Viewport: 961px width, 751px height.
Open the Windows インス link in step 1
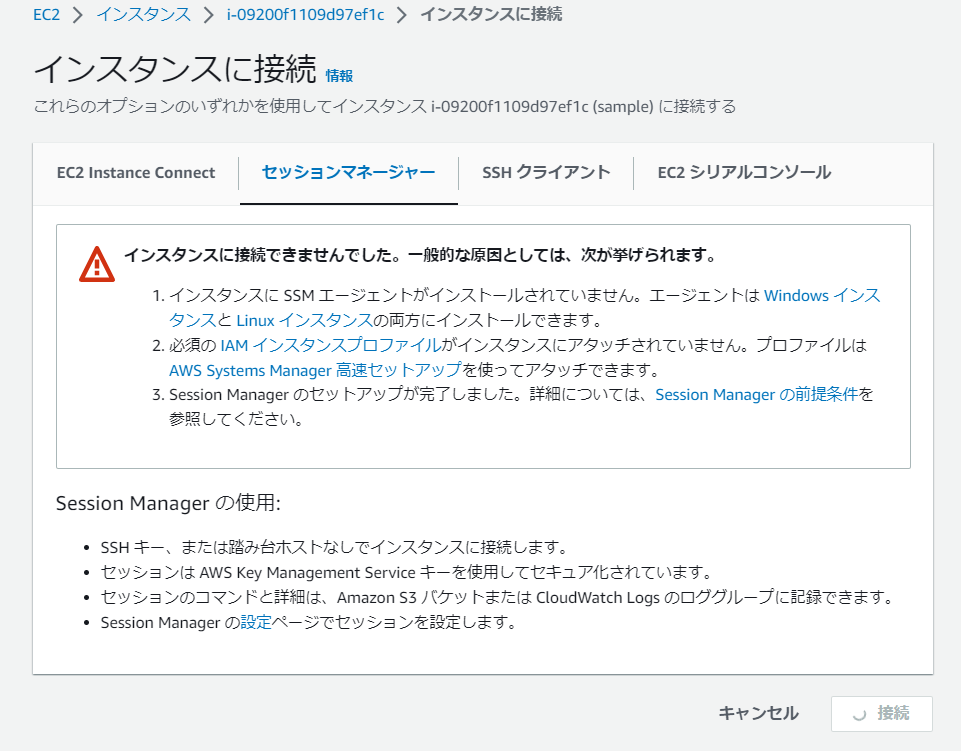pos(822,295)
